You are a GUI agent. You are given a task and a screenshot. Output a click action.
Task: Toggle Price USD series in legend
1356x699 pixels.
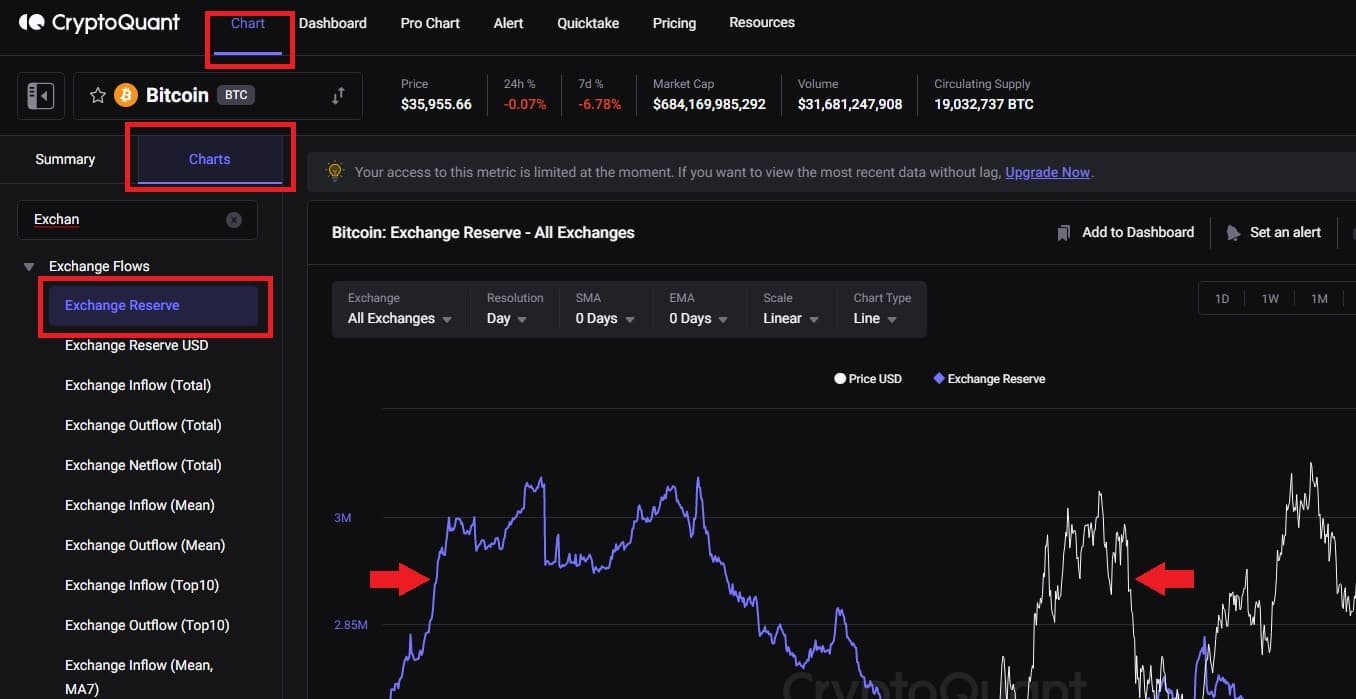pos(868,379)
